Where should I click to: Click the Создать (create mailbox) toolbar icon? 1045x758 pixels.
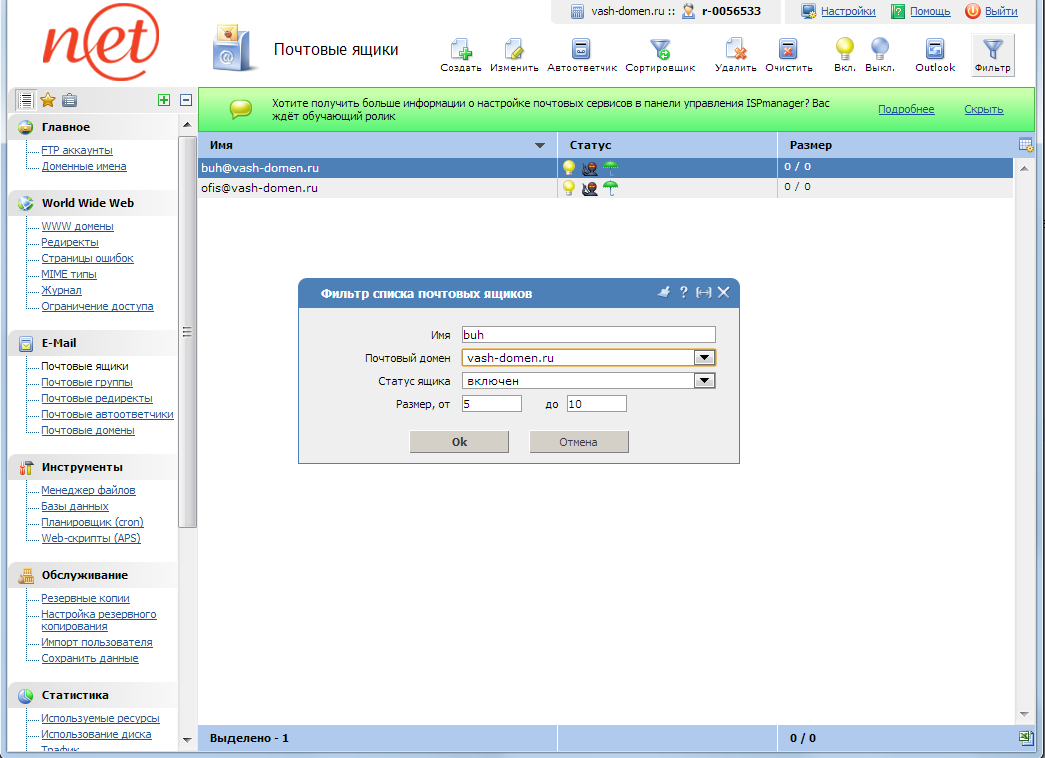tap(461, 51)
